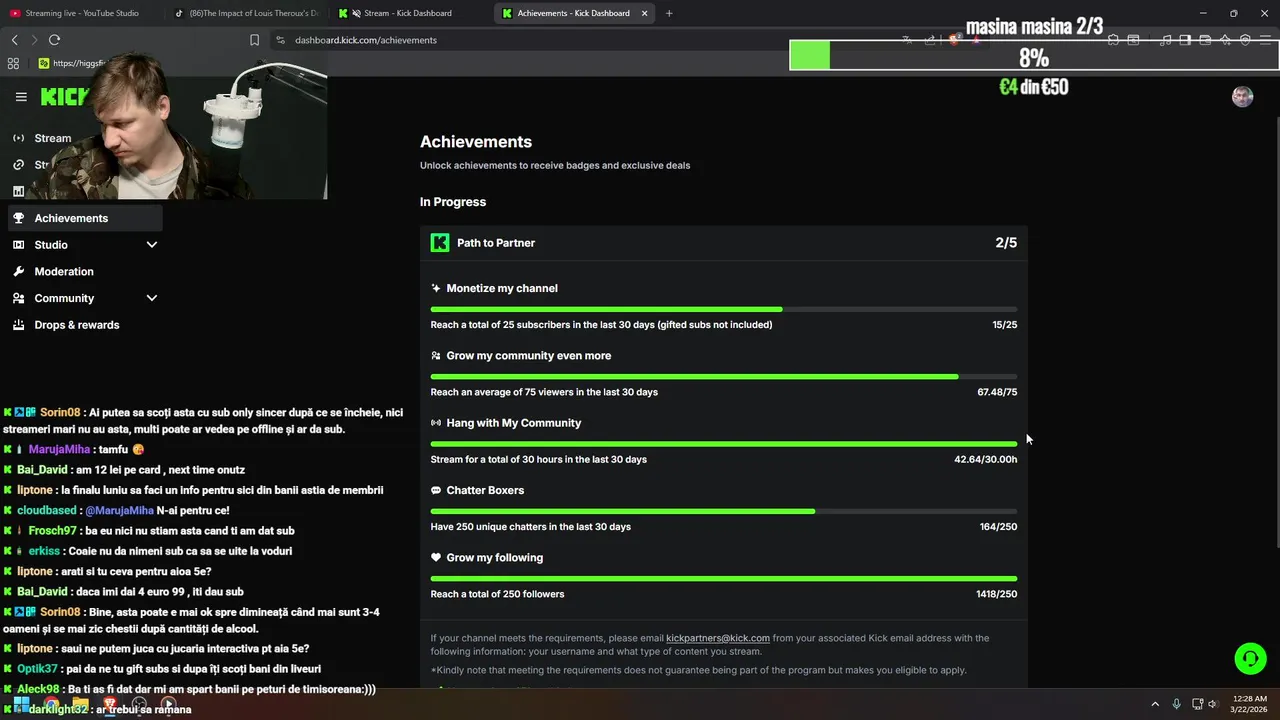Click the Path to Partner 2/5 counter
Viewport: 1280px width, 720px height.
click(1006, 243)
